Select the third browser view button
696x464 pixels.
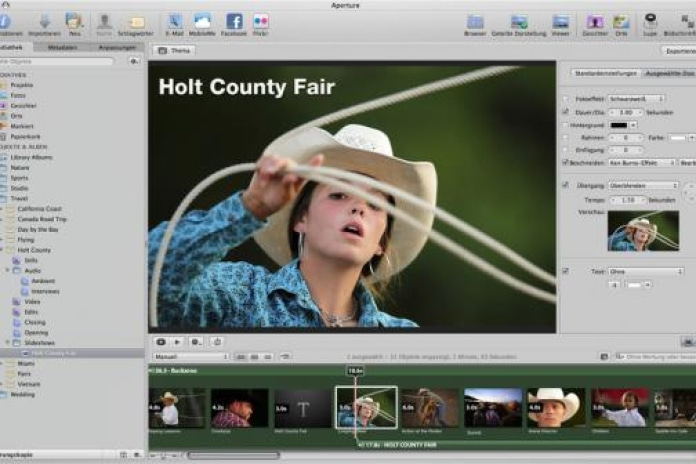click(x=268, y=357)
